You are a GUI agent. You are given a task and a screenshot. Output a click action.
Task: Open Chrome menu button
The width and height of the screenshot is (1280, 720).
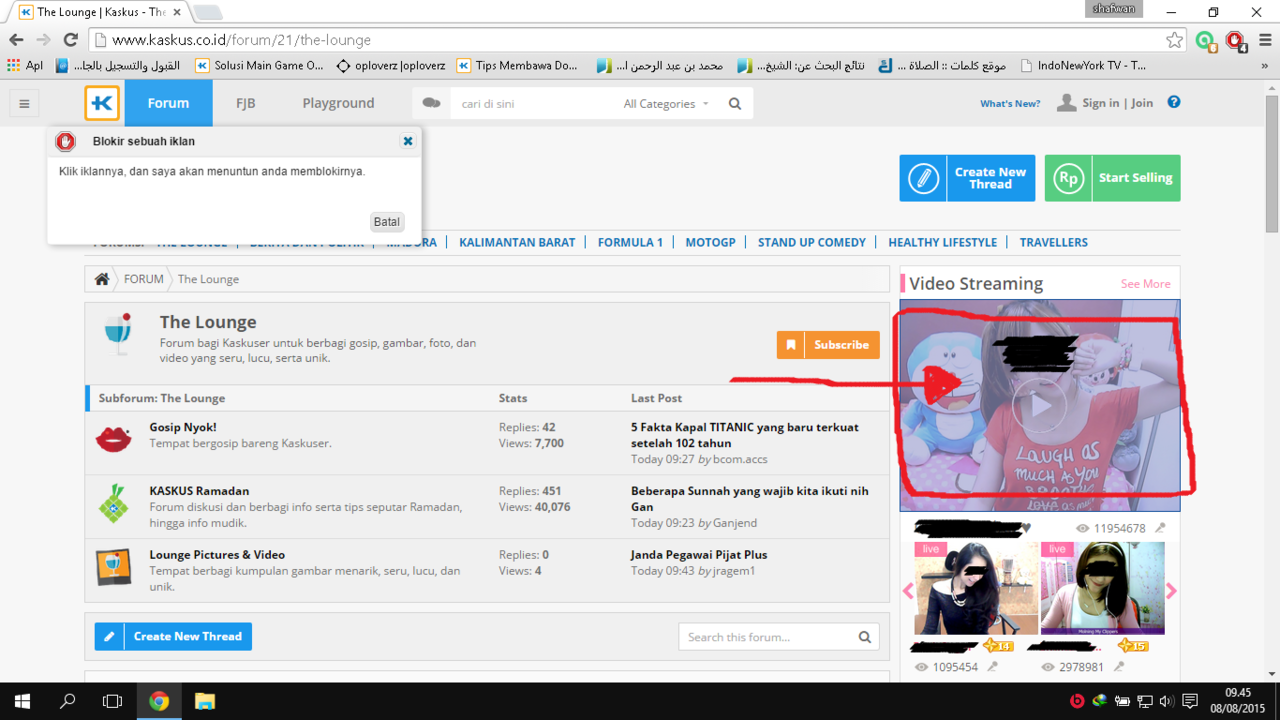(1264, 40)
